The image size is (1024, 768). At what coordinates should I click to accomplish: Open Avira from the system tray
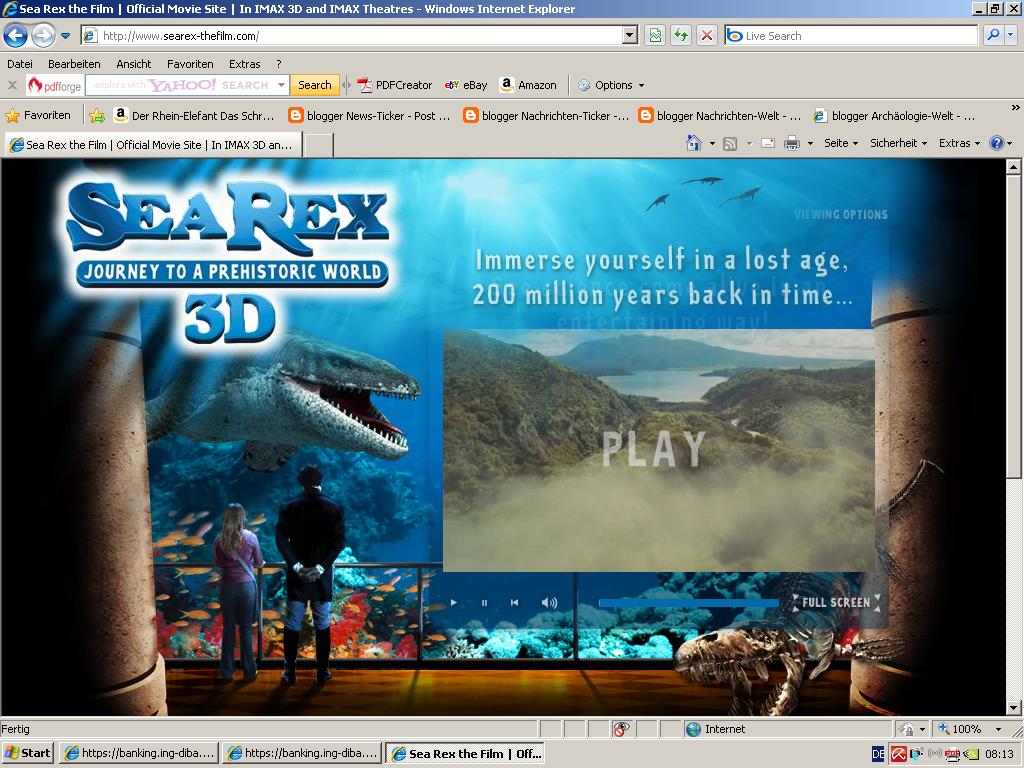click(x=899, y=752)
